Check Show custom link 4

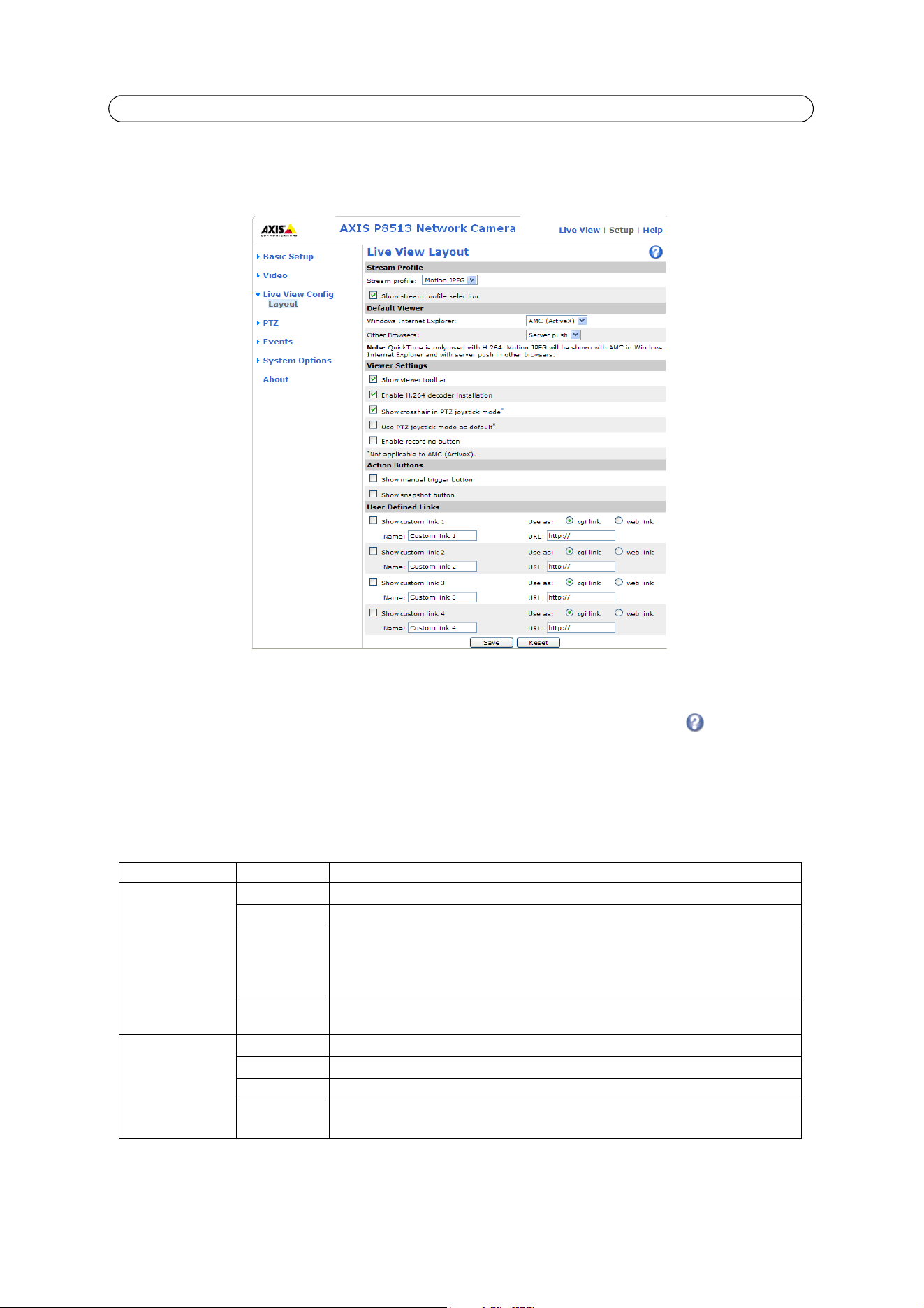(x=374, y=613)
